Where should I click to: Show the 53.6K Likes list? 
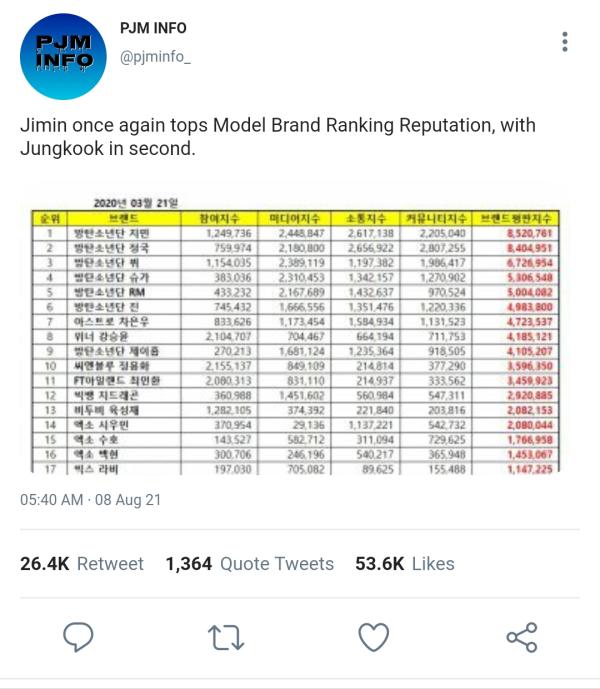point(404,564)
